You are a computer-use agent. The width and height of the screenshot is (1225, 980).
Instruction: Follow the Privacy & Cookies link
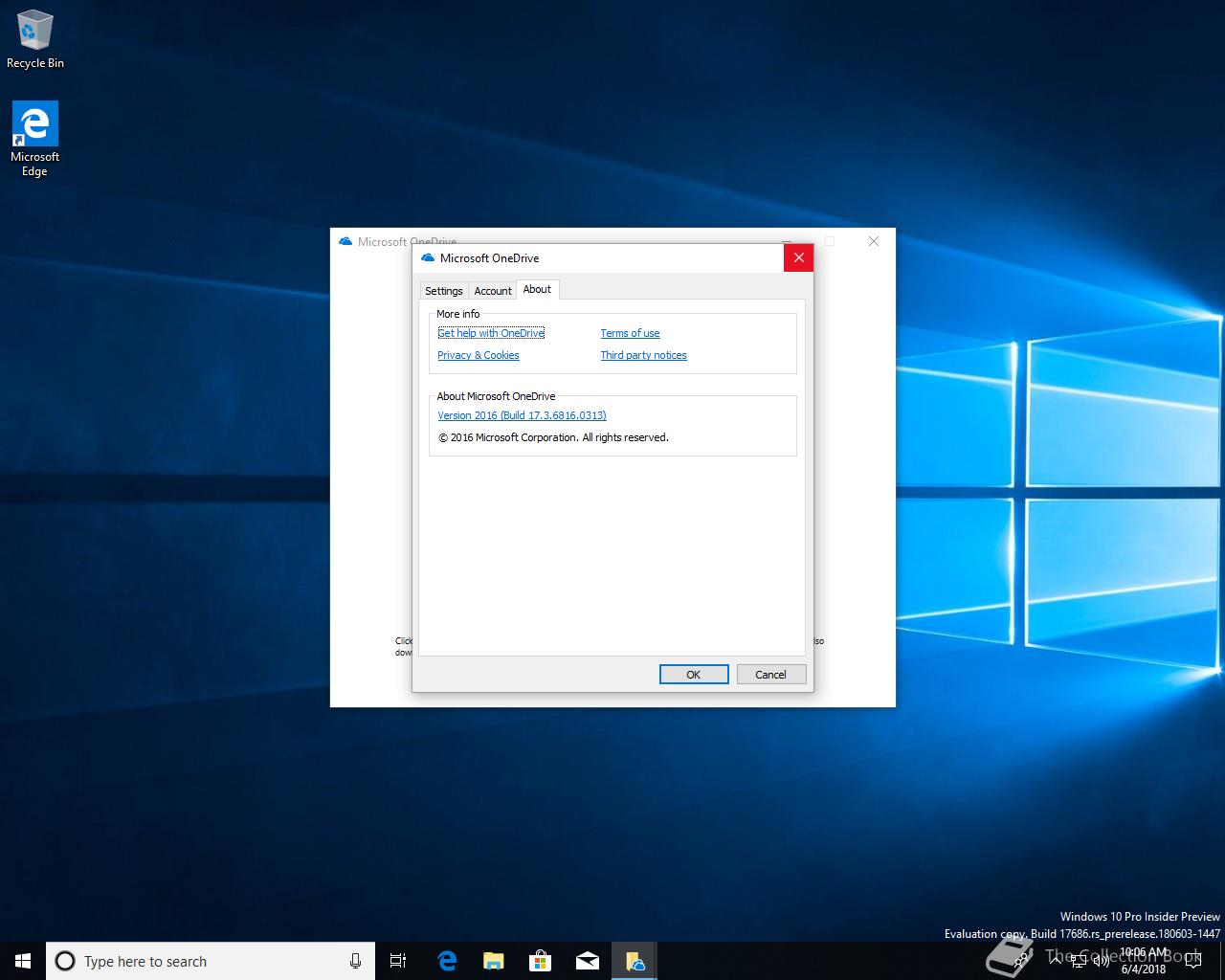479,355
